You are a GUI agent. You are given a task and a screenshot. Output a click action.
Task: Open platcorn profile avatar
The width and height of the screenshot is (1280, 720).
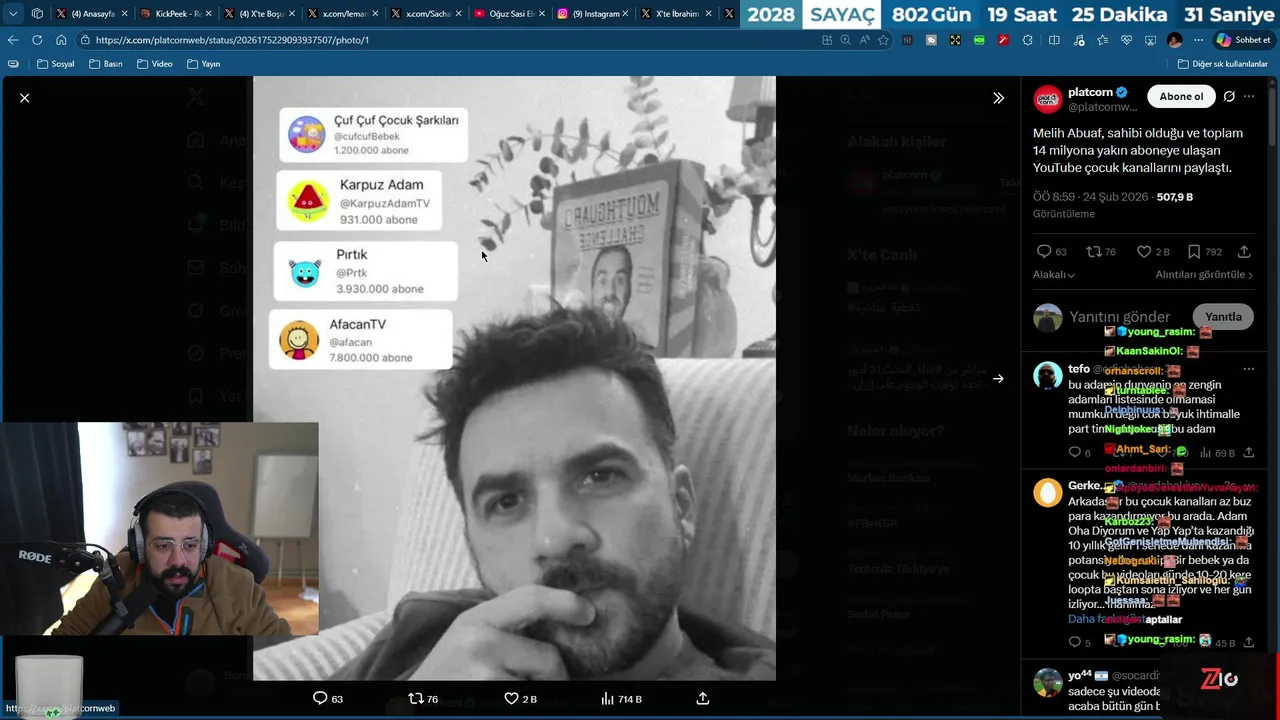point(1048,99)
